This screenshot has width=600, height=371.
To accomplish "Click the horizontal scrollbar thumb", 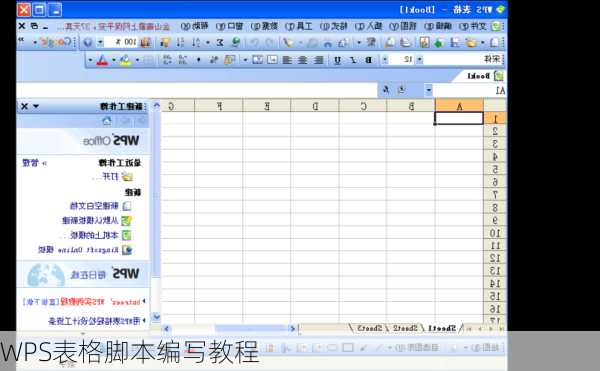I will pyautogui.click(x=251, y=328).
